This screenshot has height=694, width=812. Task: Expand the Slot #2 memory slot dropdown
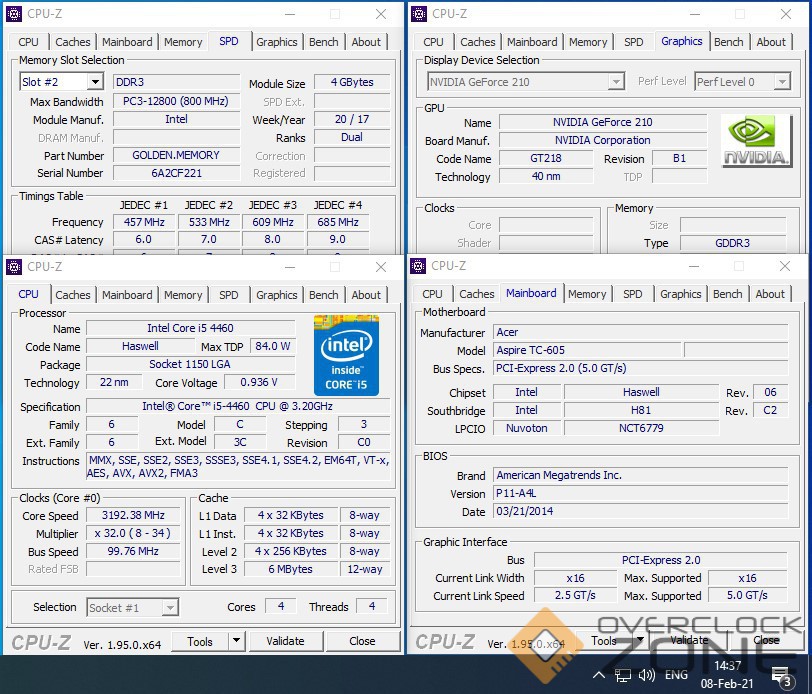pyautogui.click(x=95, y=82)
